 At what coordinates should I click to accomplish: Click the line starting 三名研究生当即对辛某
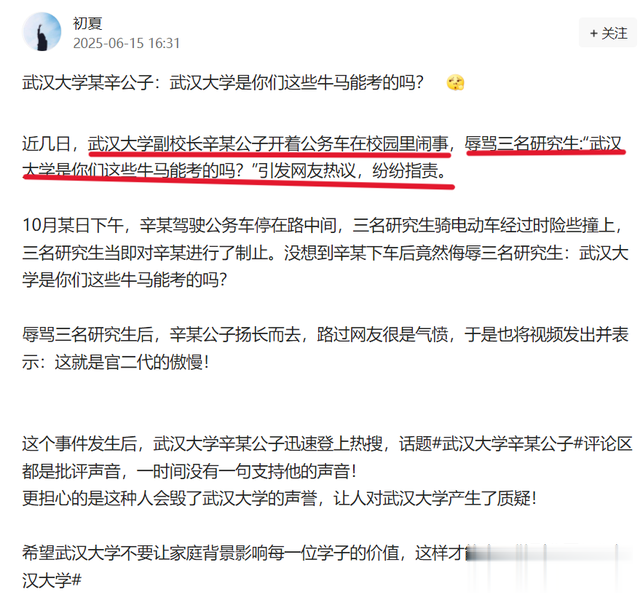tap(325, 253)
